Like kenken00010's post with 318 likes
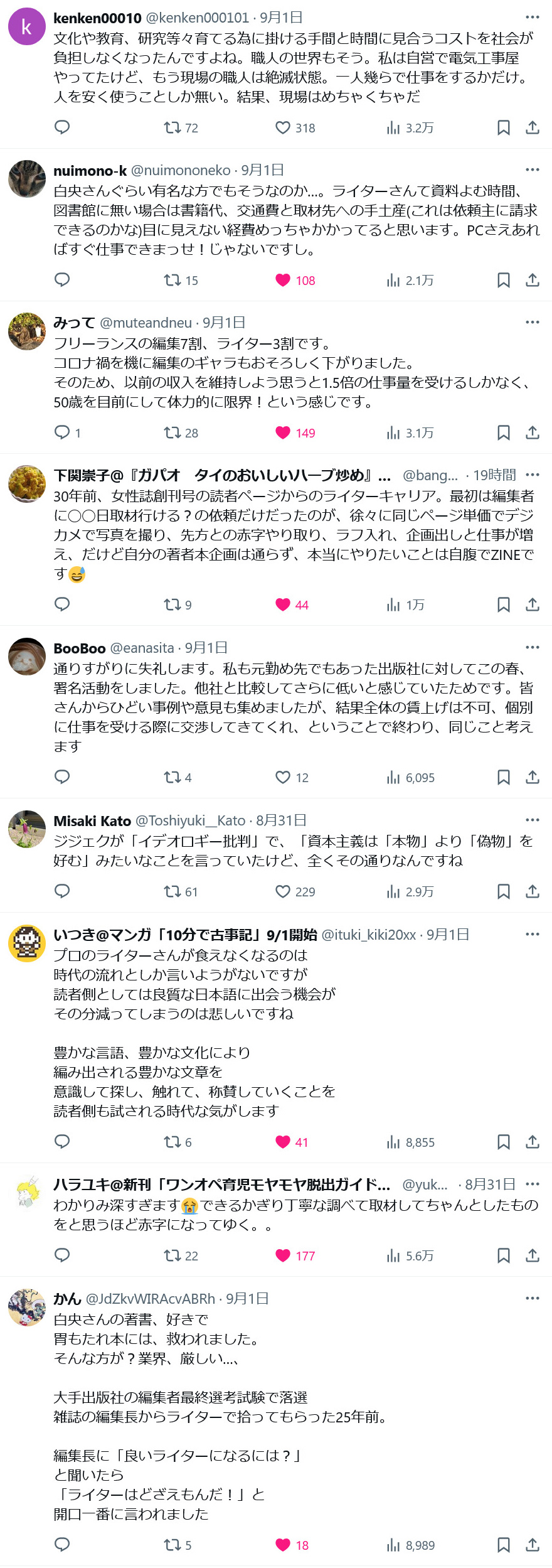 point(283,128)
